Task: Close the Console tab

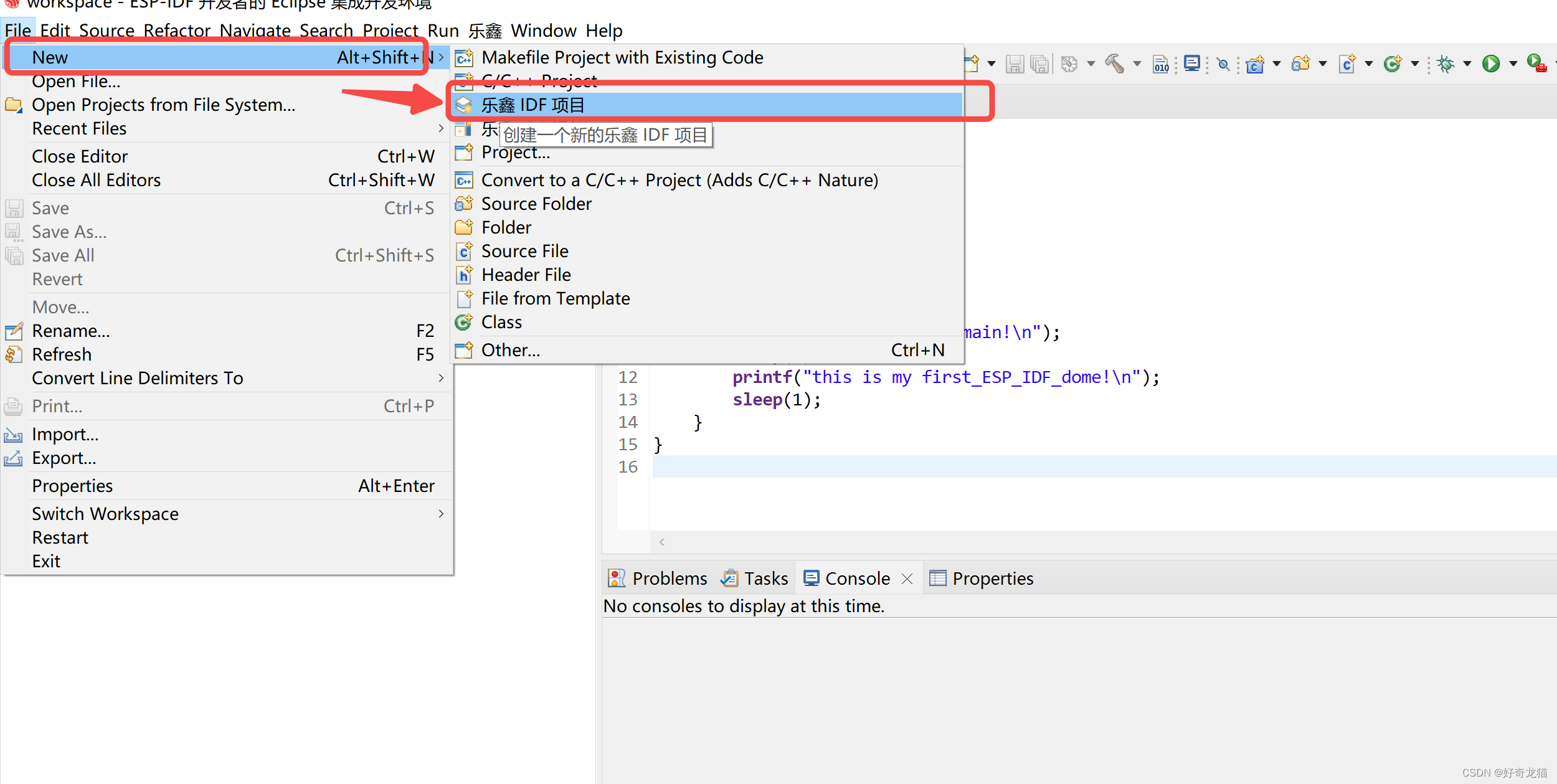Action: click(907, 579)
